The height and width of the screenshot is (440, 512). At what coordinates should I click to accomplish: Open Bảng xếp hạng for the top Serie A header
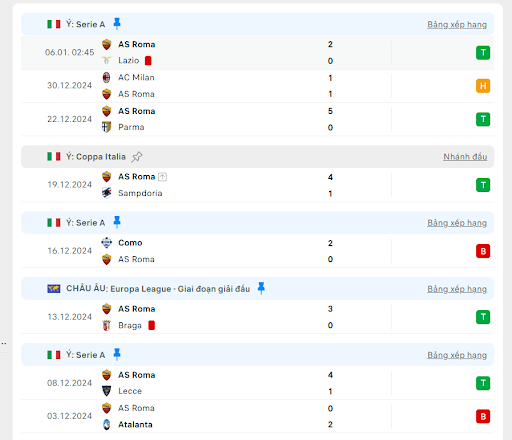pyautogui.click(x=457, y=25)
